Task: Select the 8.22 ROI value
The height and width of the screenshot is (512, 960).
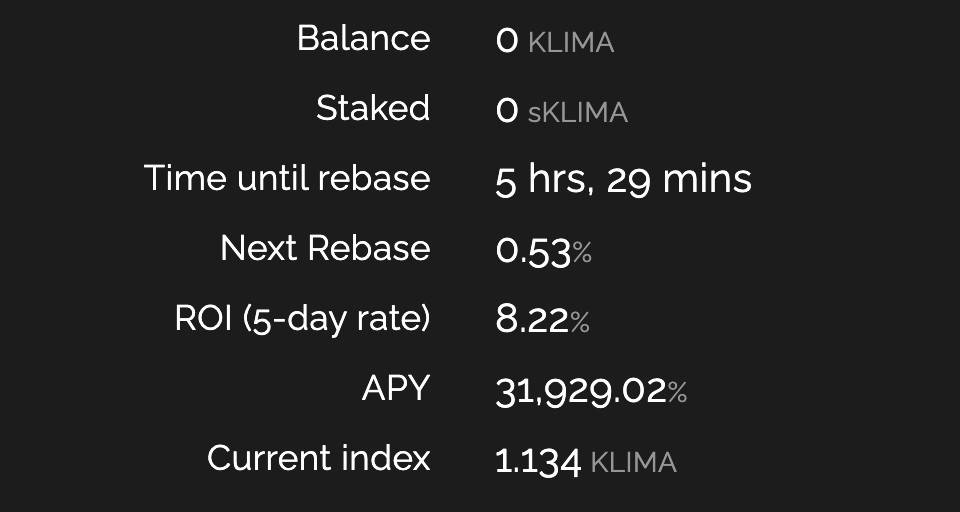Action: (x=532, y=321)
